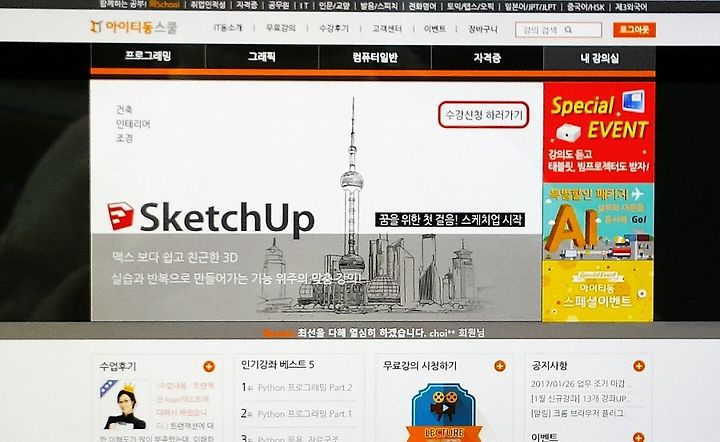The height and width of the screenshot is (442, 720).
Task: Click 제3외국어 in top bar
Action: 631,7
